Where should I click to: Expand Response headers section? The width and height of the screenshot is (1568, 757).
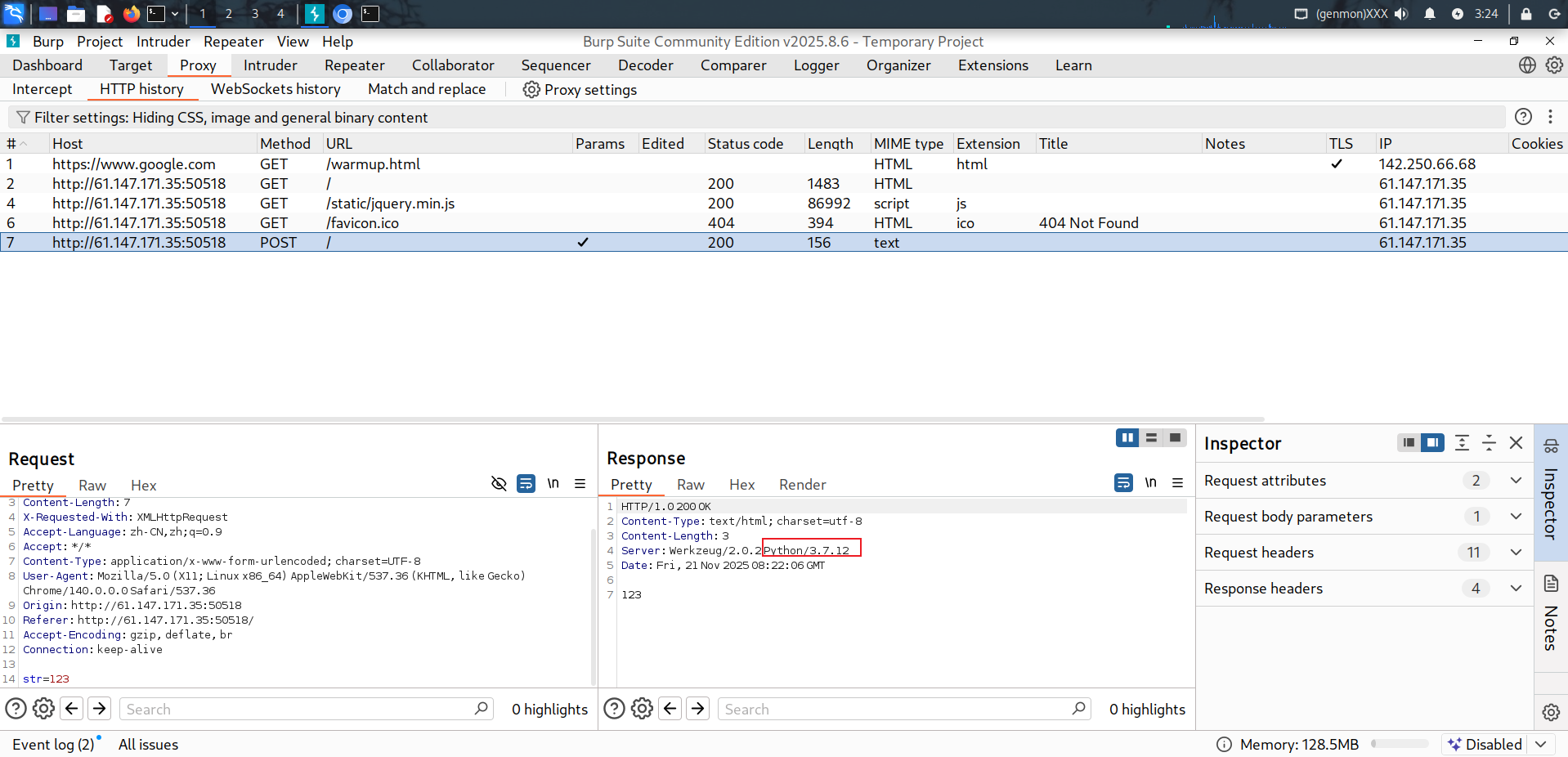(1516, 589)
